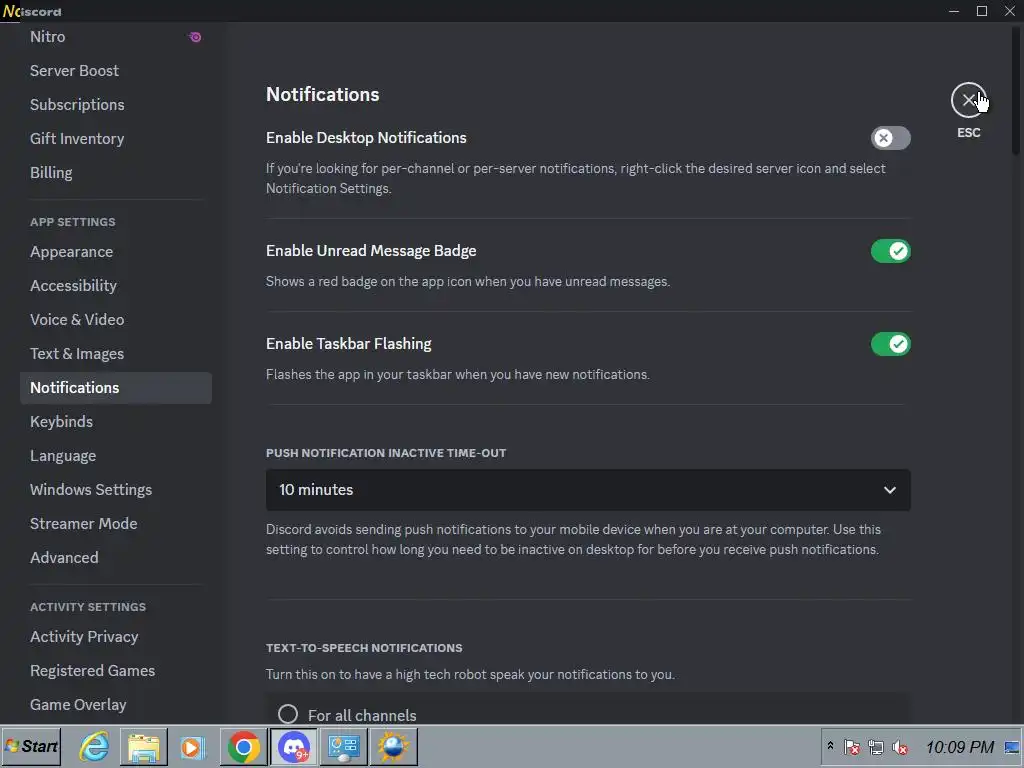Viewport: 1024px width, 768px height.
Task: Open the 10 minutes time-out dropdown
Action: click(x=588, y=490)
